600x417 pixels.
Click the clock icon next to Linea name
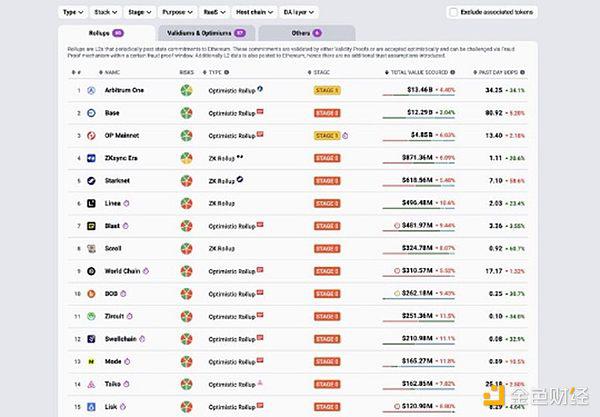click(126, 203)
